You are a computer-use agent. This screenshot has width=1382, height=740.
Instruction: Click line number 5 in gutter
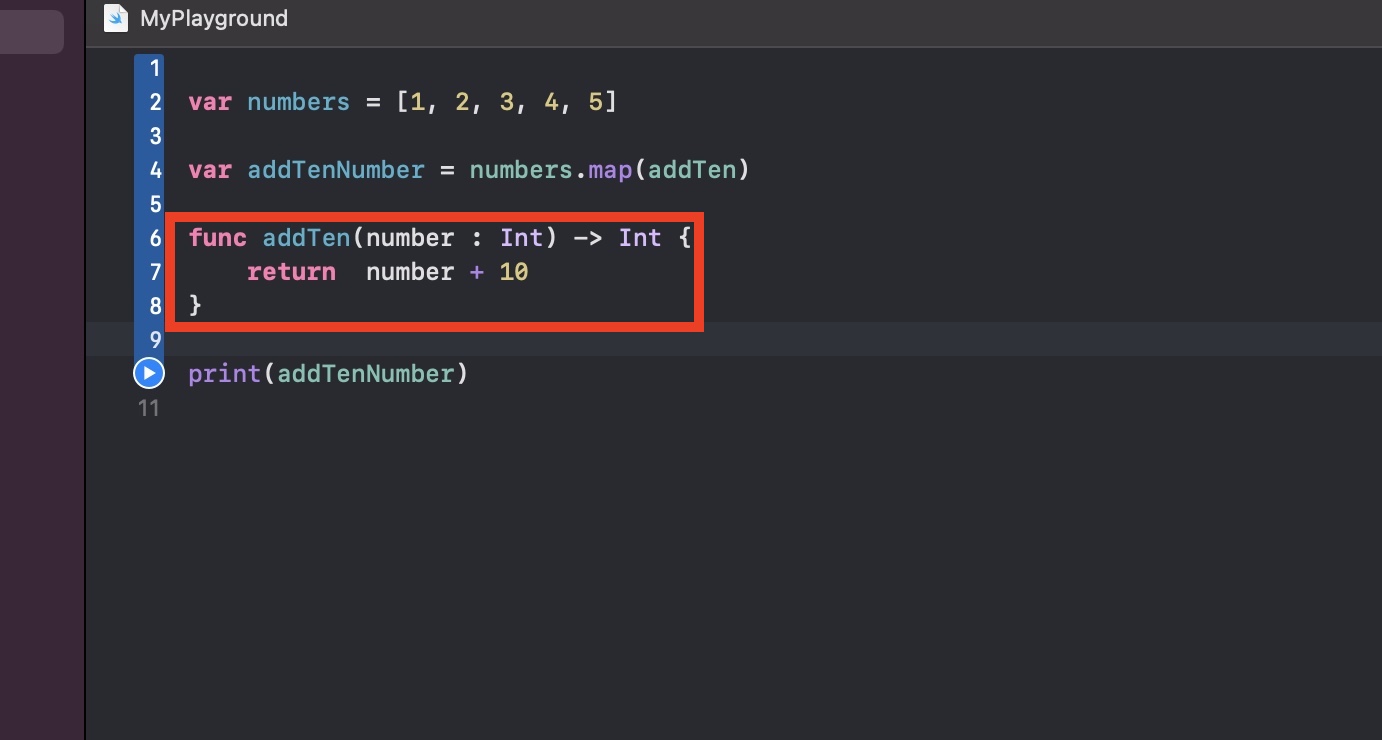[x=155, y=204]
